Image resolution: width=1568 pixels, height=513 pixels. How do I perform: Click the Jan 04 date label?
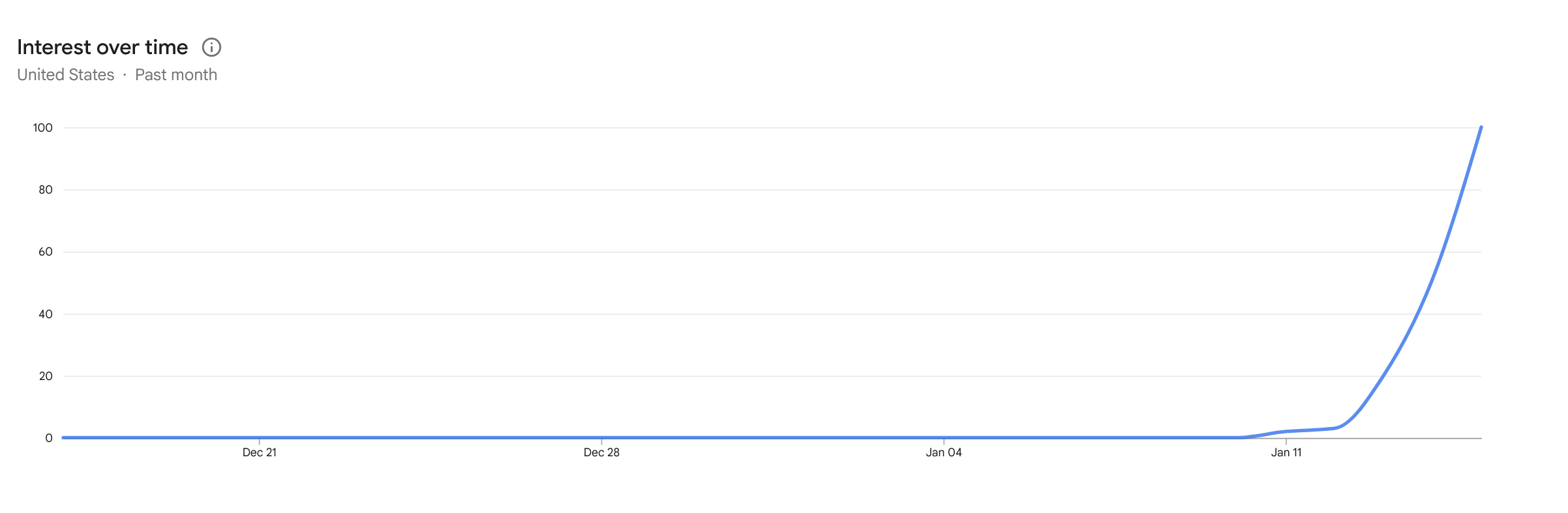[x=944, y=452]
